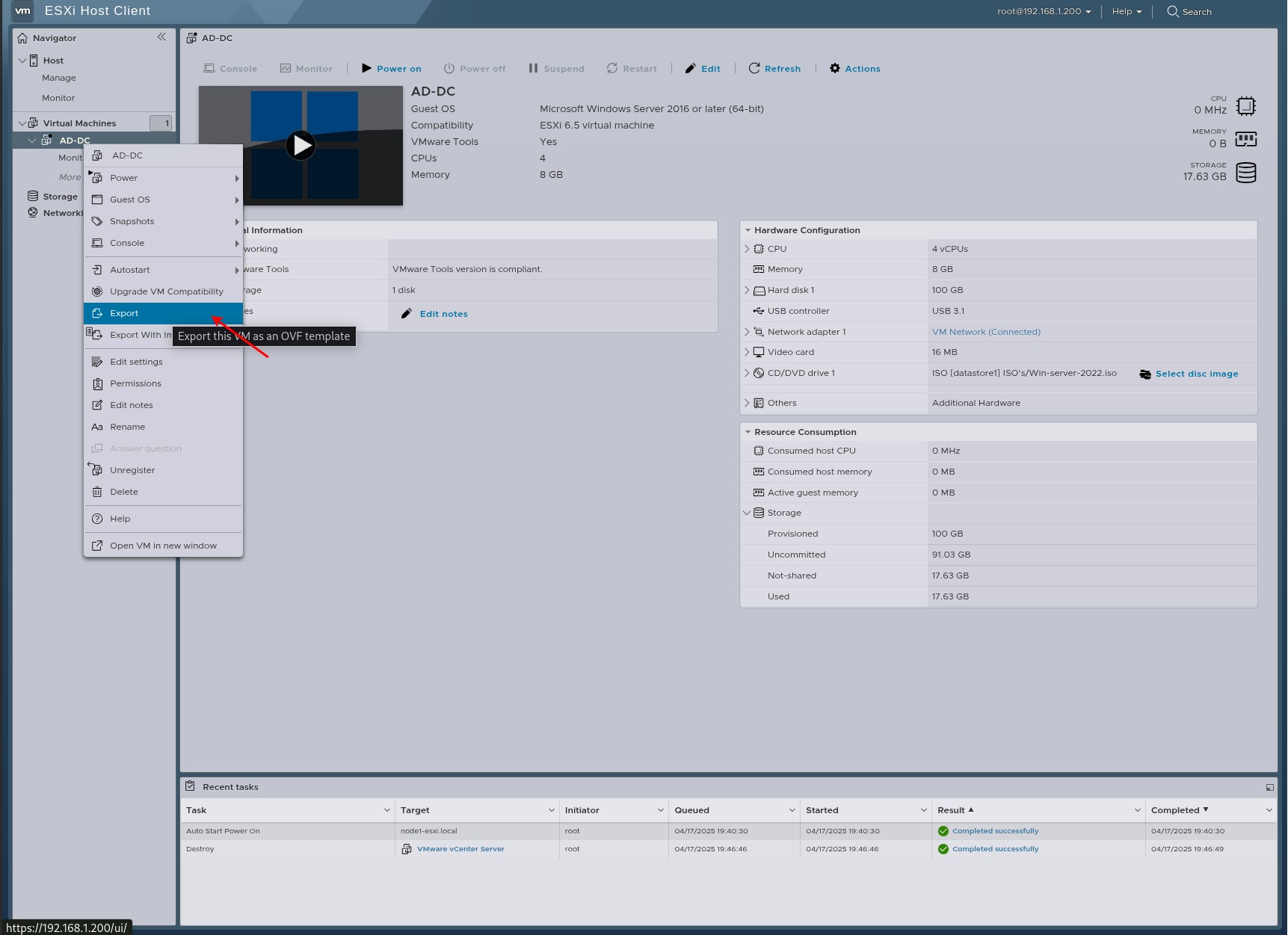Image resolution: width=1288 pixels, height=935 pixels.
Task: Open Storage in the Navigator
Action: [x=58, y=196]
